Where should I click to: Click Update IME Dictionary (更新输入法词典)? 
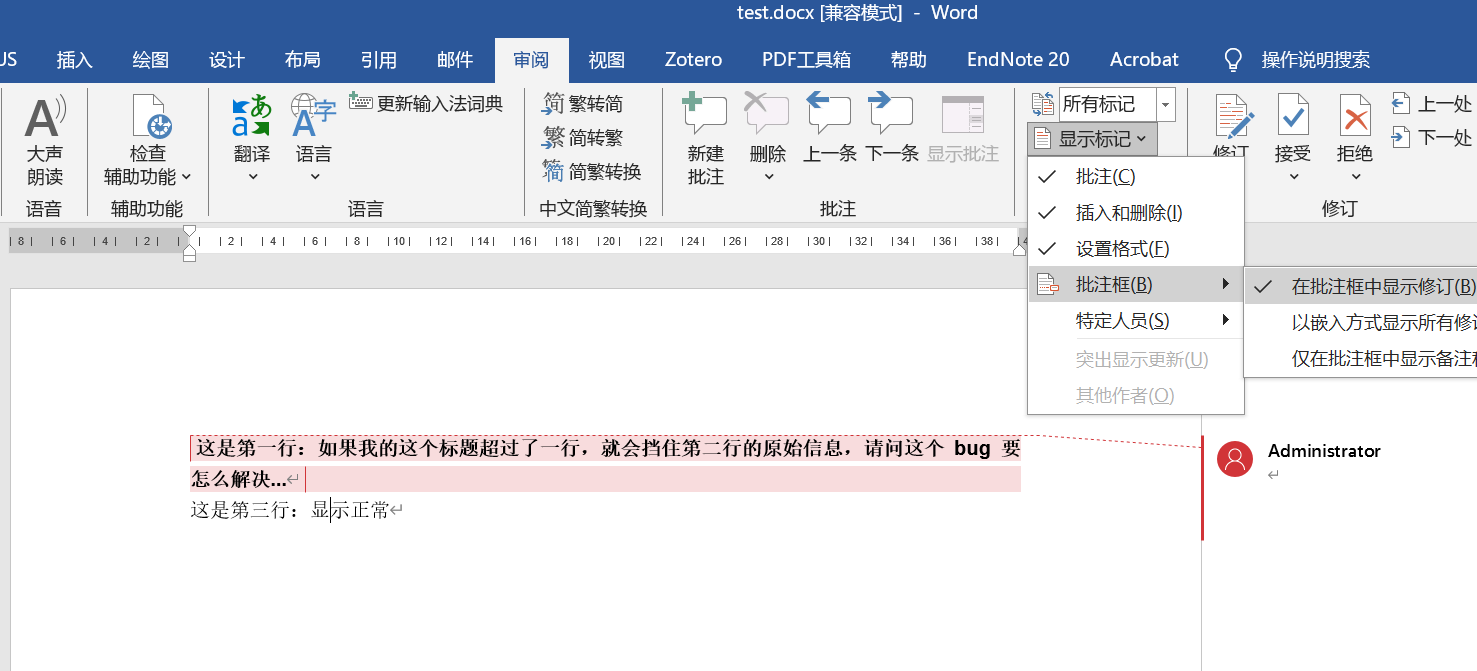[x=426, y=103]
